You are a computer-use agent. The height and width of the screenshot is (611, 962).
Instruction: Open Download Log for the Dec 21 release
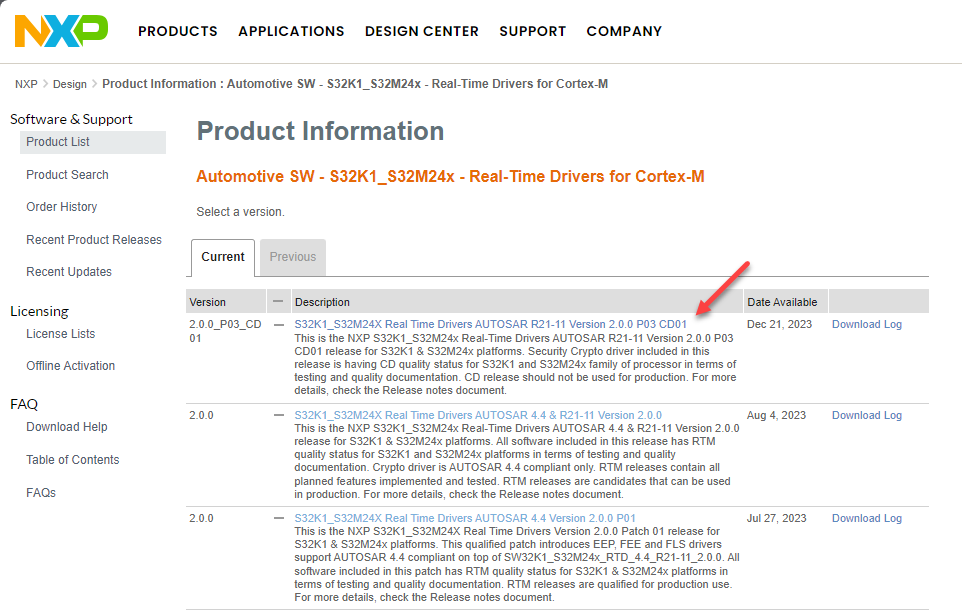click(866, 324)
